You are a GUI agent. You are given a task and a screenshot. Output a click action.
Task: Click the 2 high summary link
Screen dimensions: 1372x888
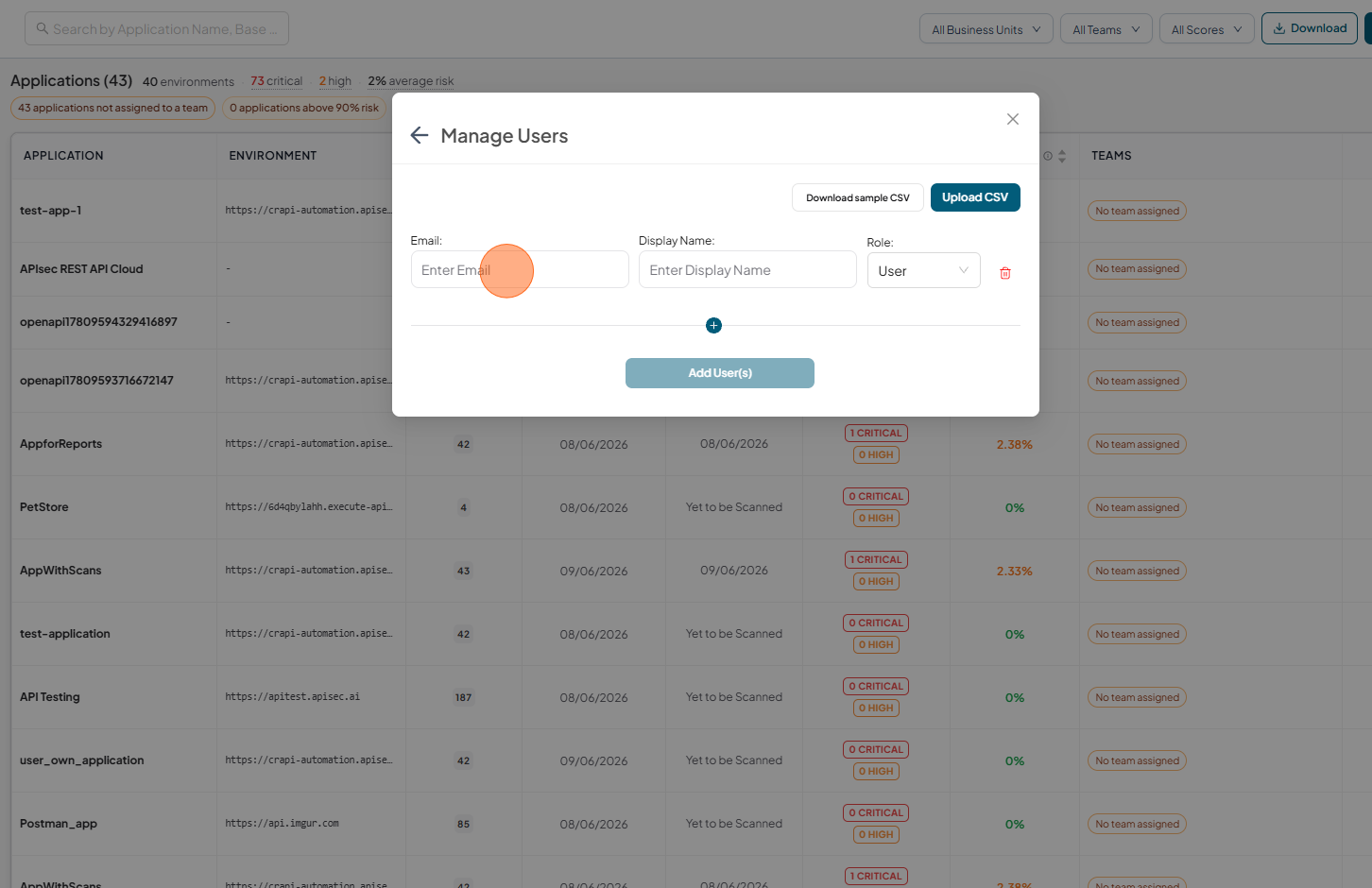pos(334,81)
